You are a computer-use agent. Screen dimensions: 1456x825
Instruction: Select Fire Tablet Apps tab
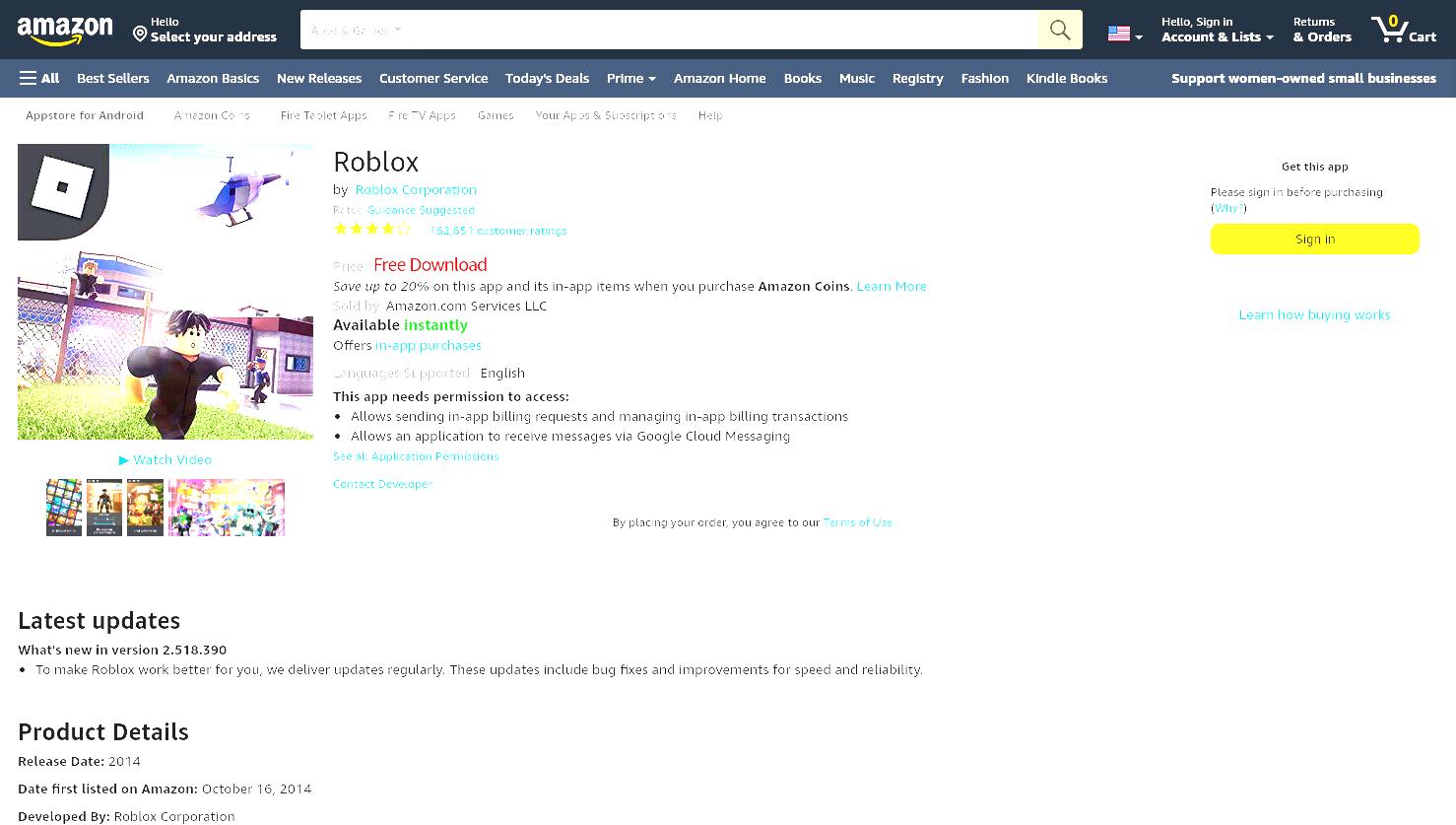323,115
